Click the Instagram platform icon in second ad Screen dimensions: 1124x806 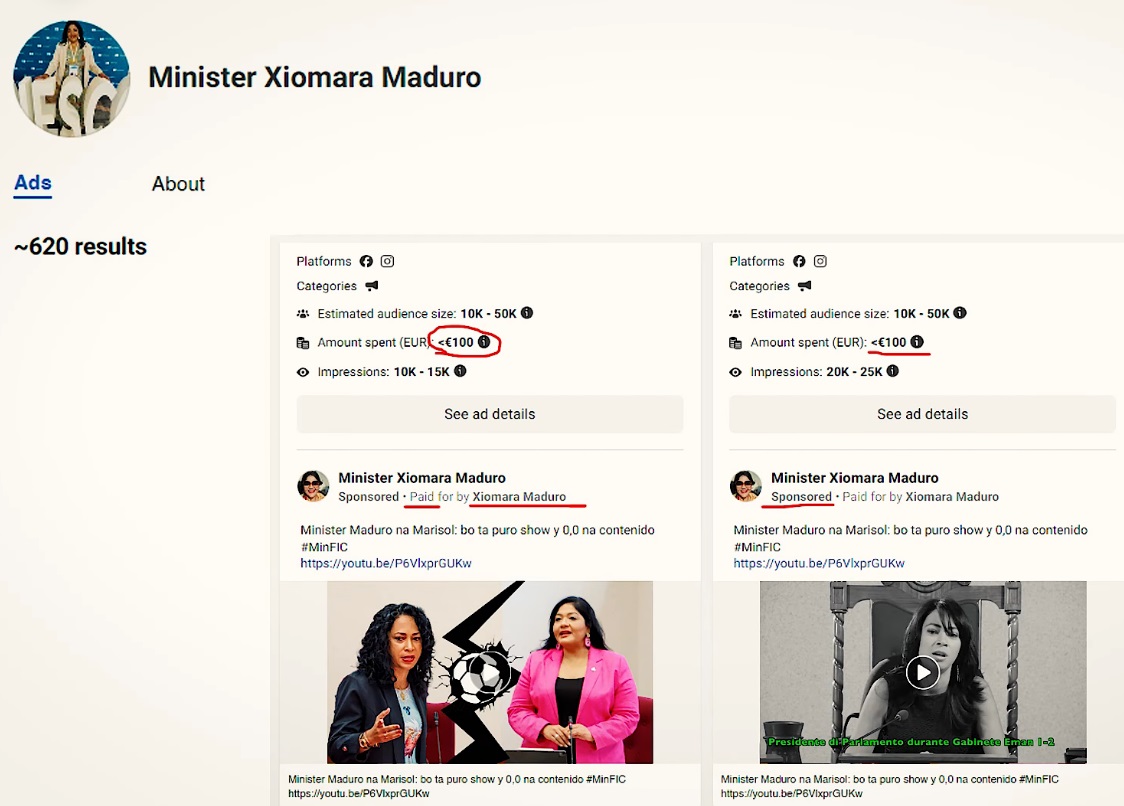[820, 261]
